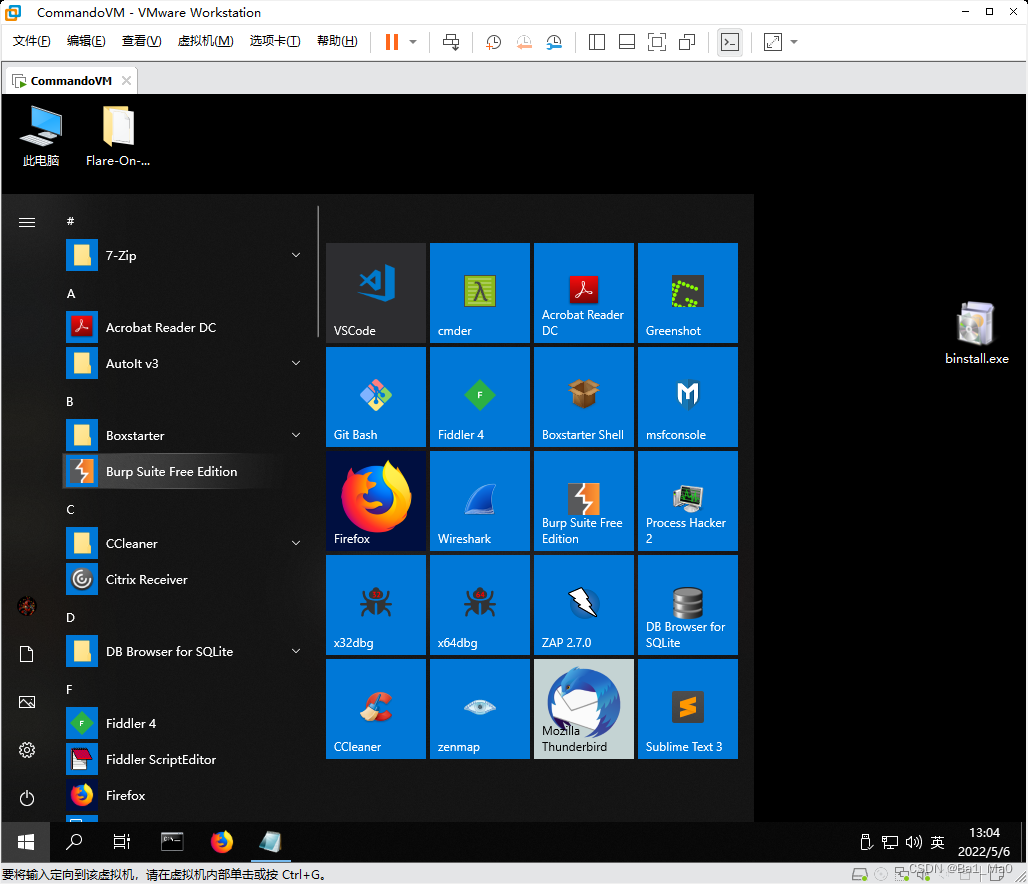The height and width of the screenshot is (884, 1028).
Task: Open Citrix Receiver from app list
Action: 184,580
